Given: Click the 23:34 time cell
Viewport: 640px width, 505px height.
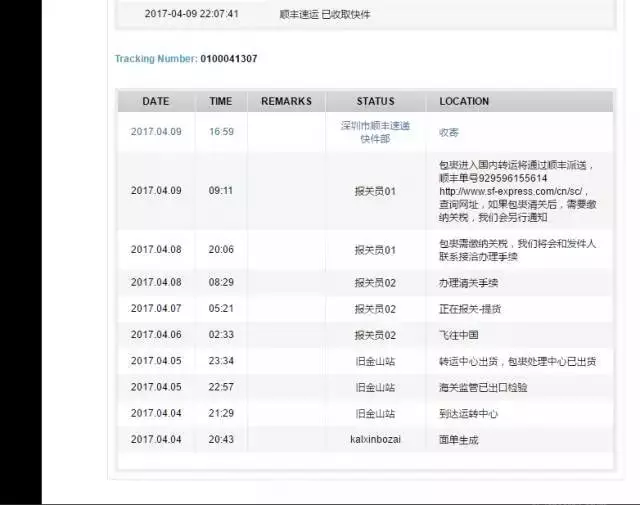Looking at the screenshot, I should coord(221,360).
